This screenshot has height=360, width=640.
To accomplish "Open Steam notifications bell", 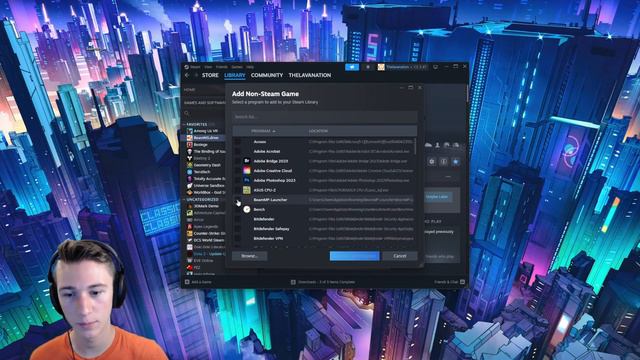I will [x=368, y=67].
